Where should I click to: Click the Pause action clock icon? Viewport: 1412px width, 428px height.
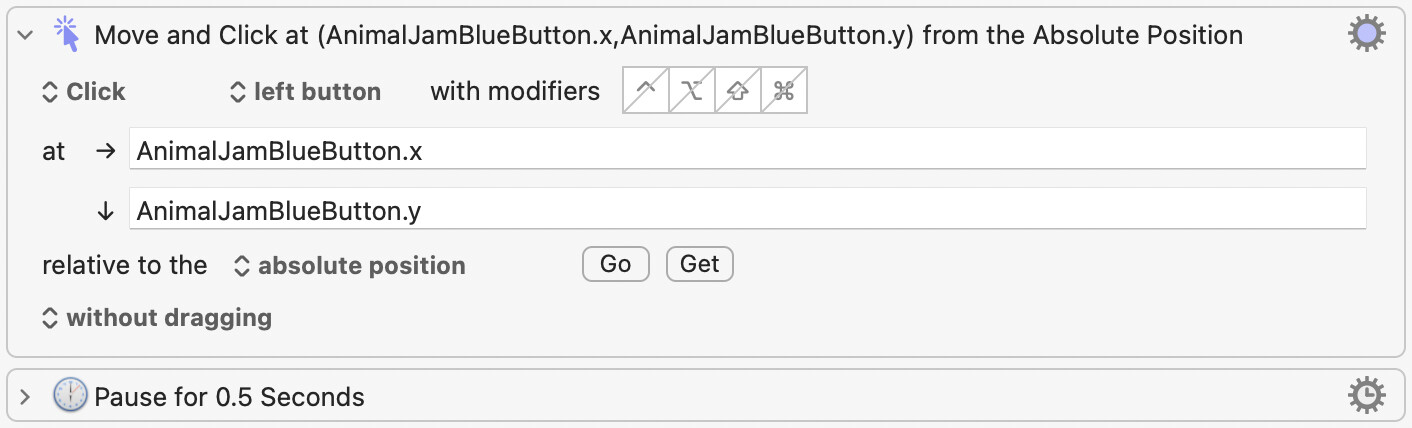[70, 396]
